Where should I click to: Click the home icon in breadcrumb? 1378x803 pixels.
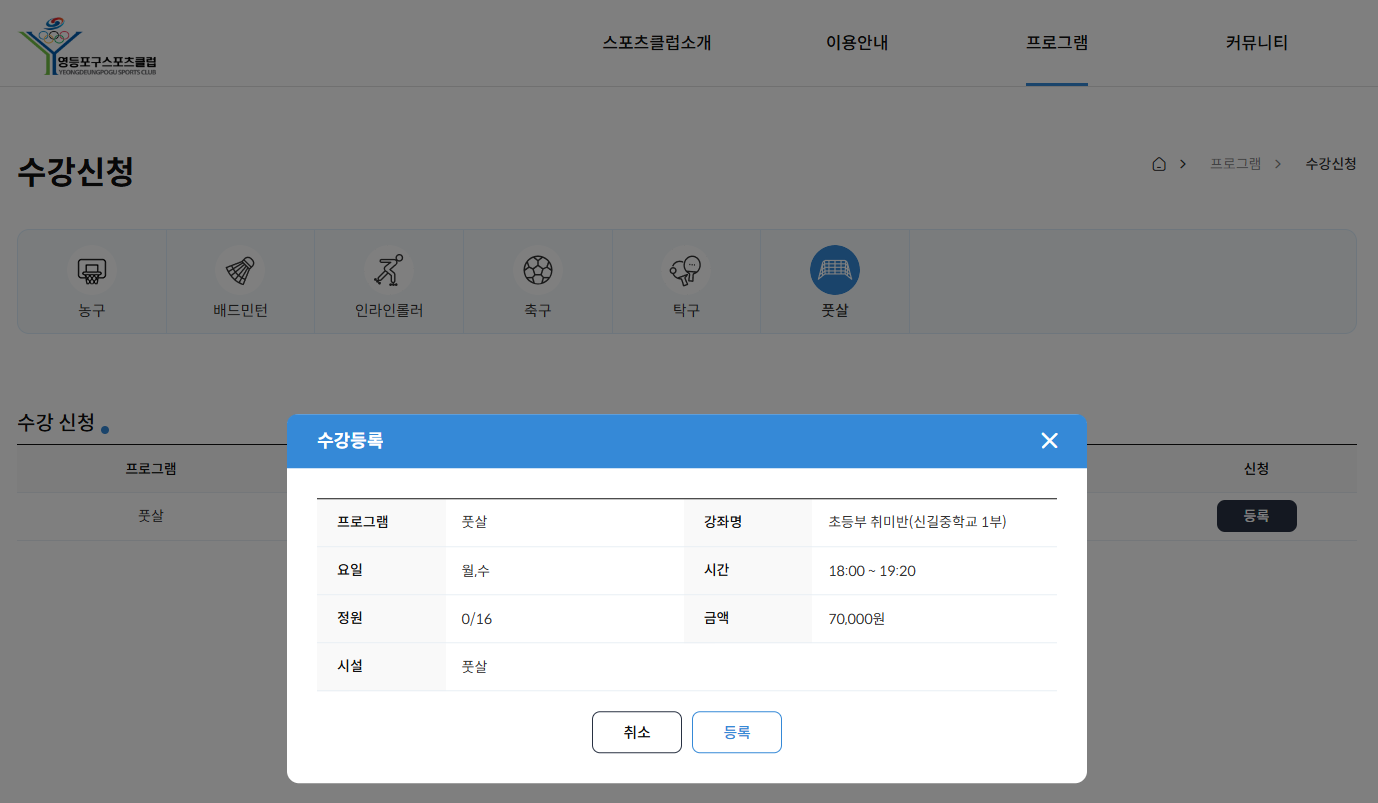(x=1159, y=164)
